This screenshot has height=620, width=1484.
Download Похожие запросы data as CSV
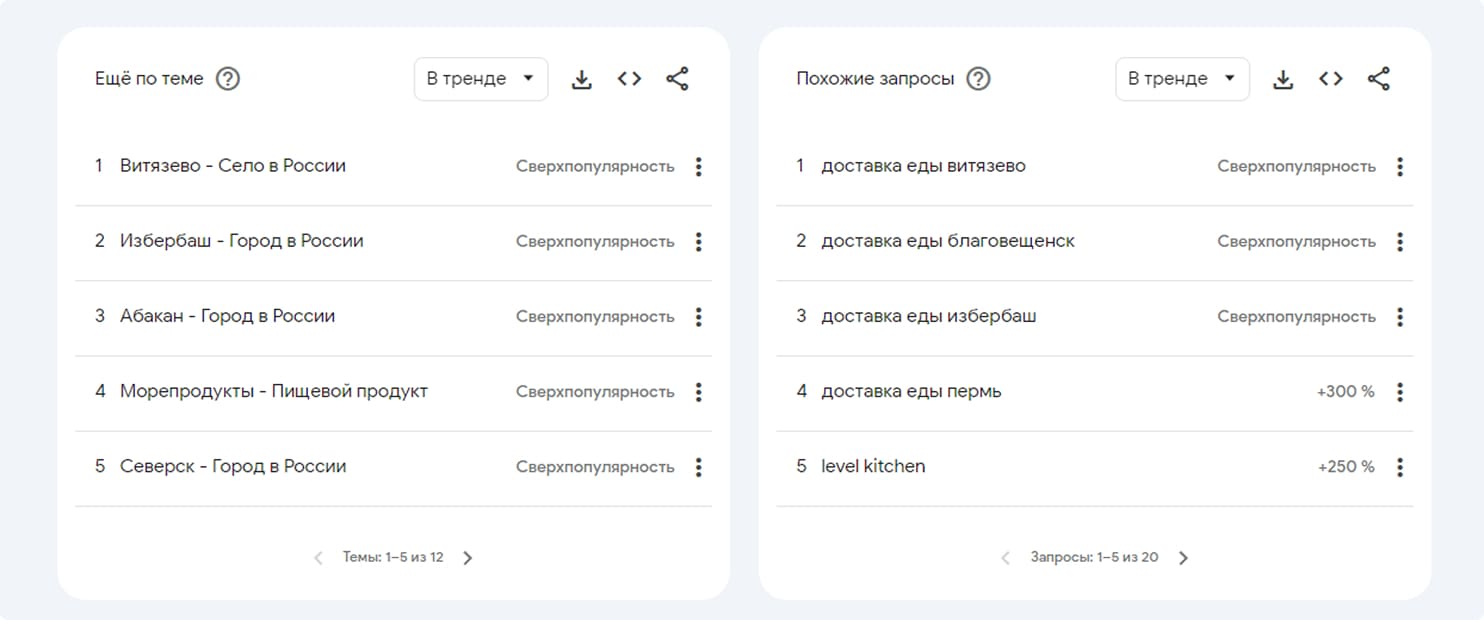pyautogui.click(x=1283, y=79)
